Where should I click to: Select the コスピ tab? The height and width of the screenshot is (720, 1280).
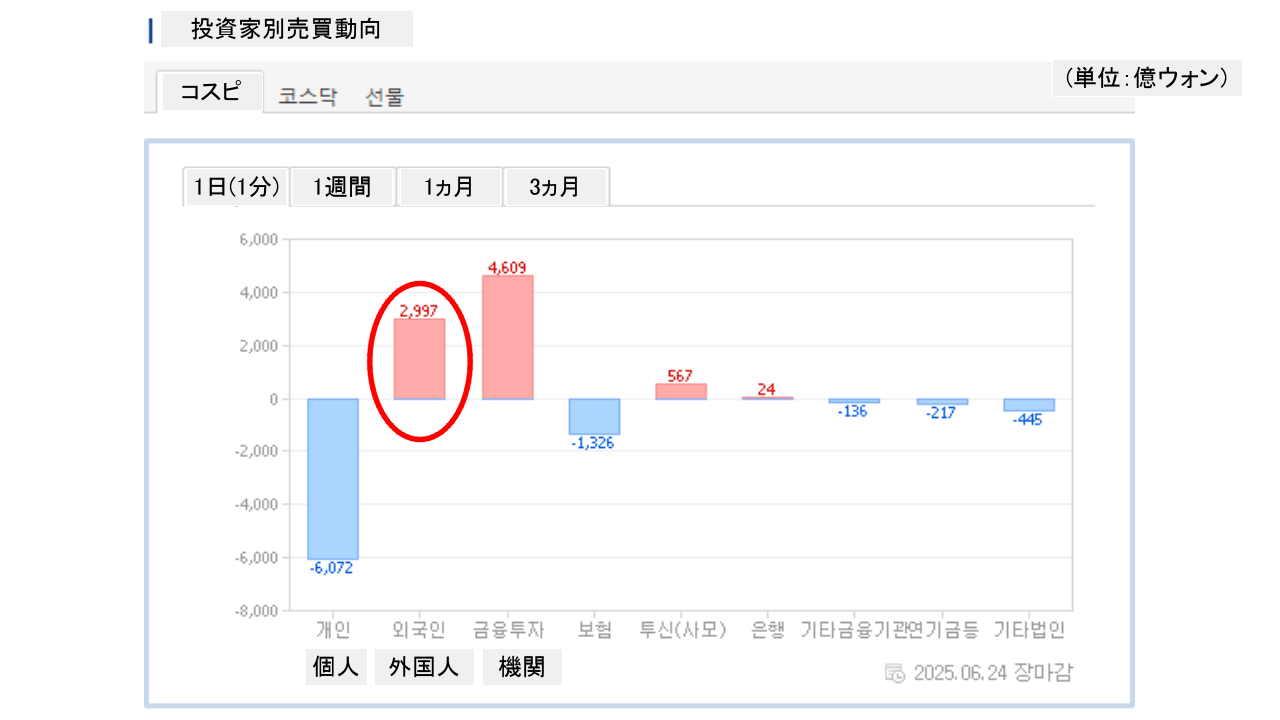211,92
